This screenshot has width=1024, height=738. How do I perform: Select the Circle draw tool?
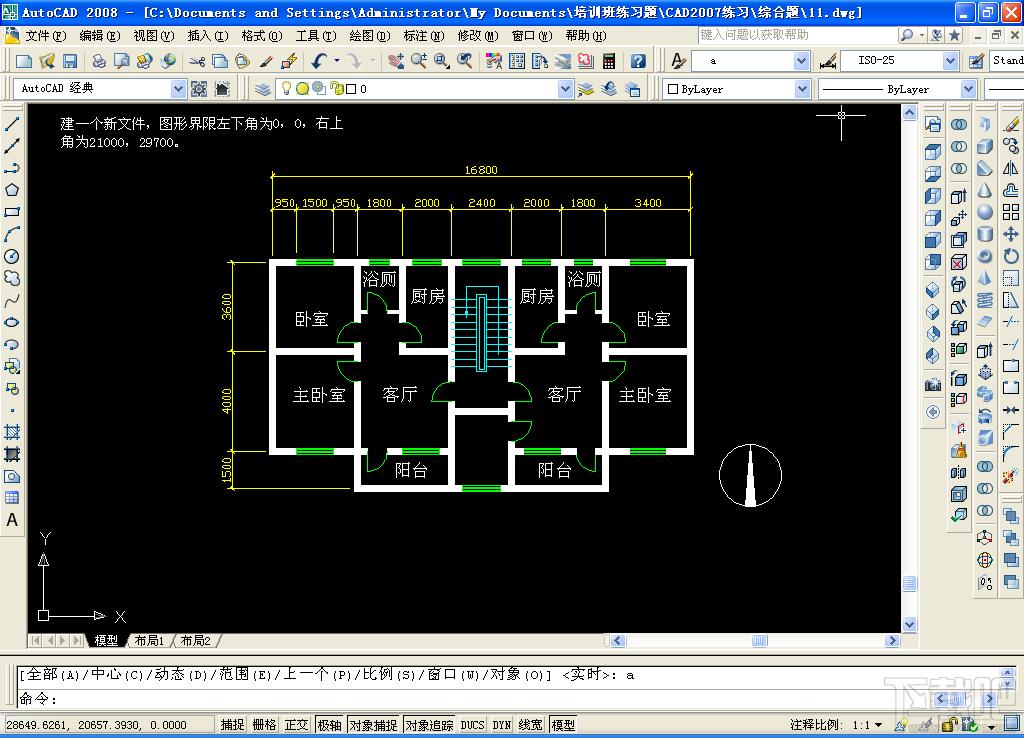click(12, 256)
